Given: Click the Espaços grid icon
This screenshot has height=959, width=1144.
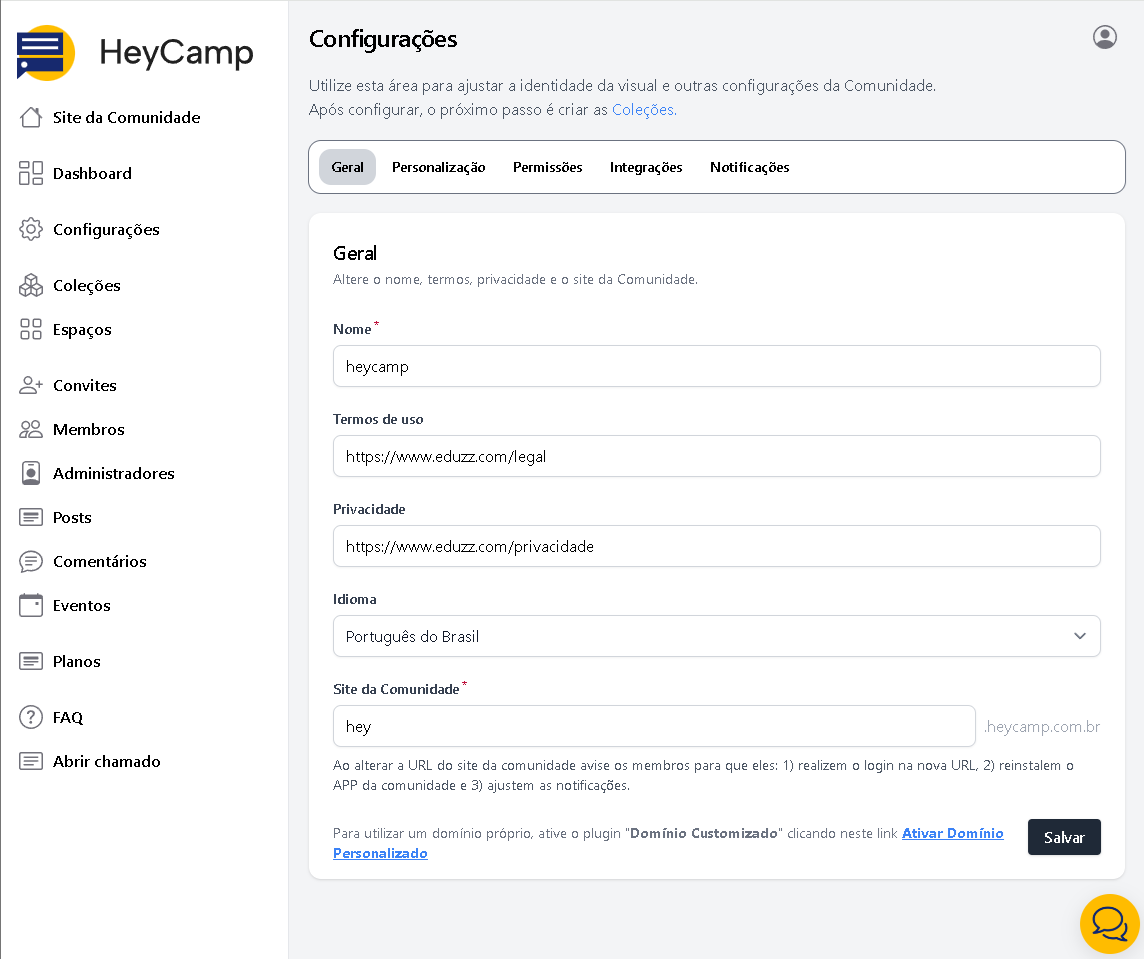Looking at the screenshot, I should click(31, 329).
